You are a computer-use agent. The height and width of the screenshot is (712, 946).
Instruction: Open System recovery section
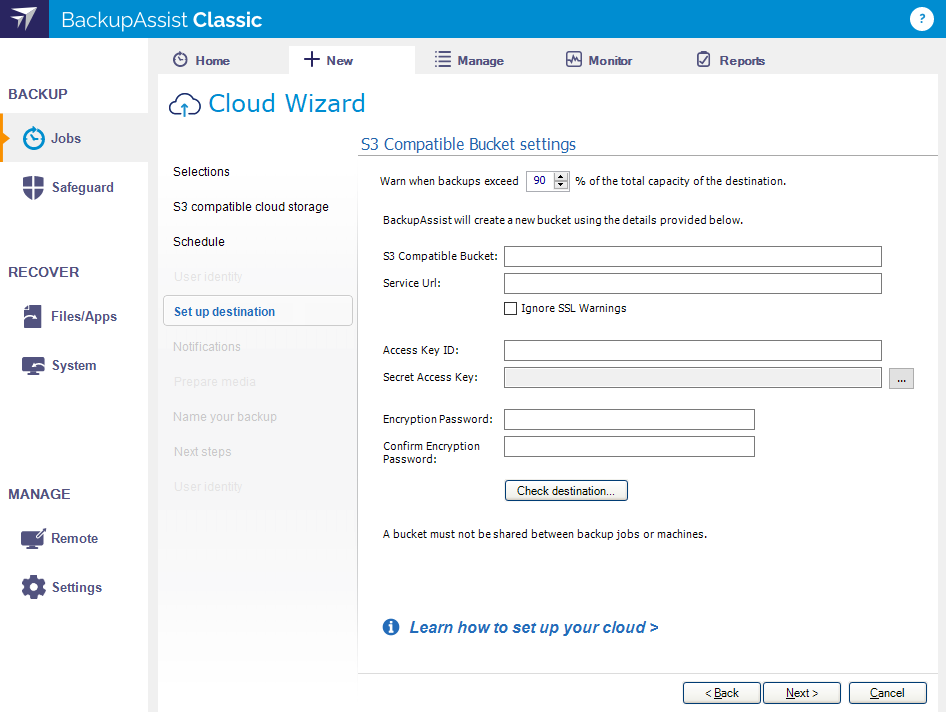(x=74, y=366)
